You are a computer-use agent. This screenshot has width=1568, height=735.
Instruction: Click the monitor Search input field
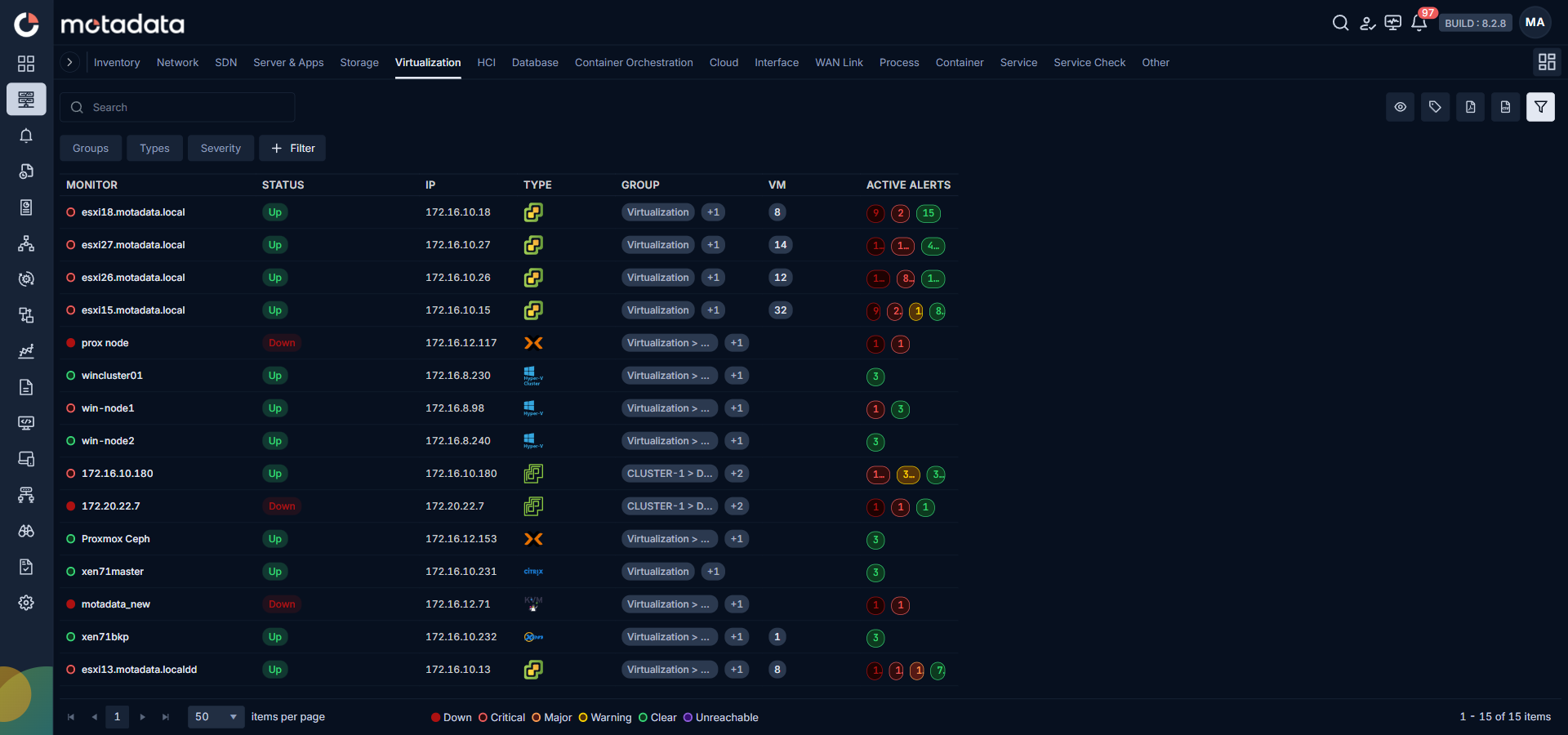coord(177,107)
